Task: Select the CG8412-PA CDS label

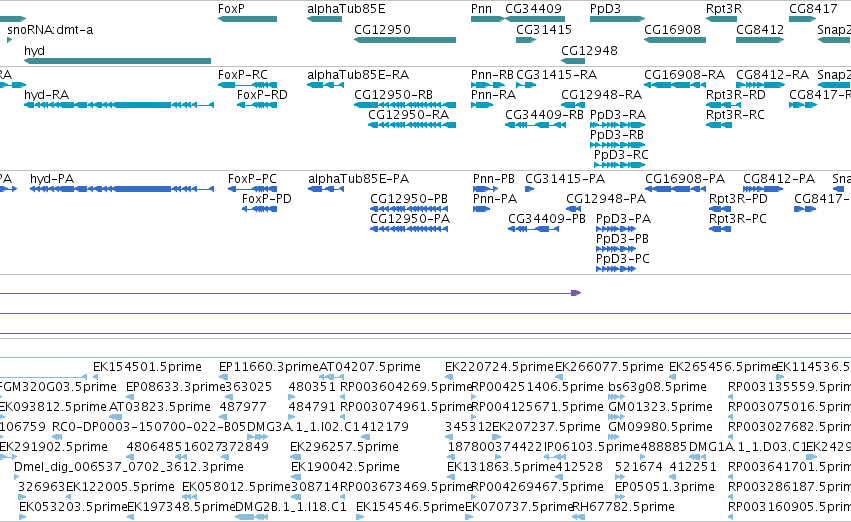Action: [x=779, y=179]
